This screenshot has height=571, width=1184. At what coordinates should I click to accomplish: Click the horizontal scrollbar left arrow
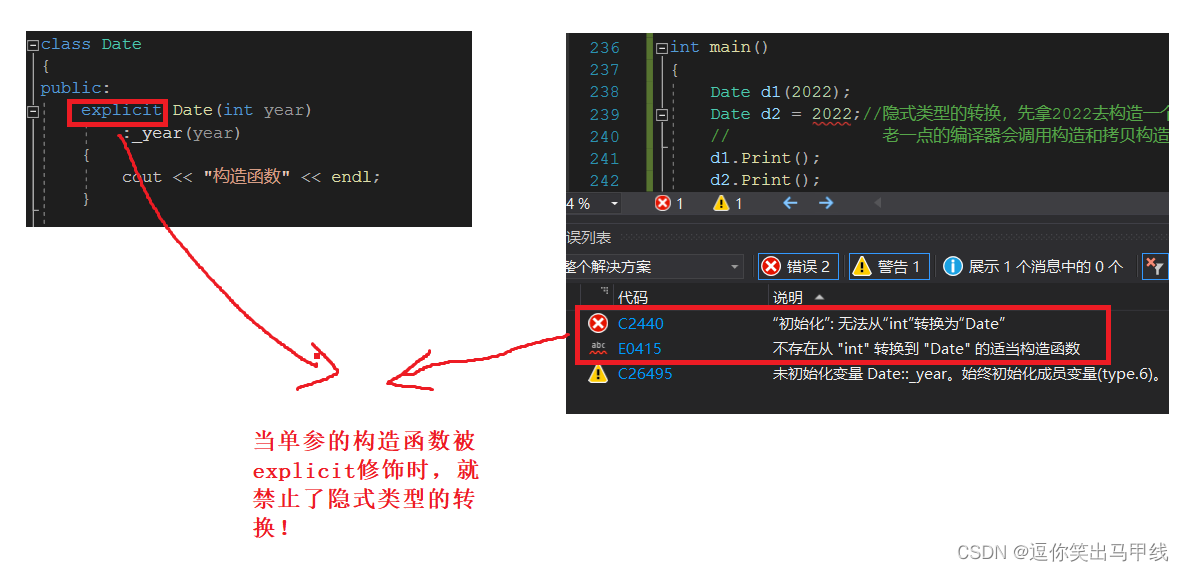coord(877,203)
